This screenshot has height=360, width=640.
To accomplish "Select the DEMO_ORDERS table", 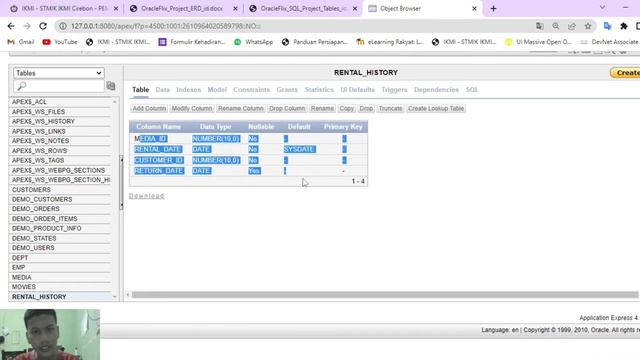I will 36,209.
